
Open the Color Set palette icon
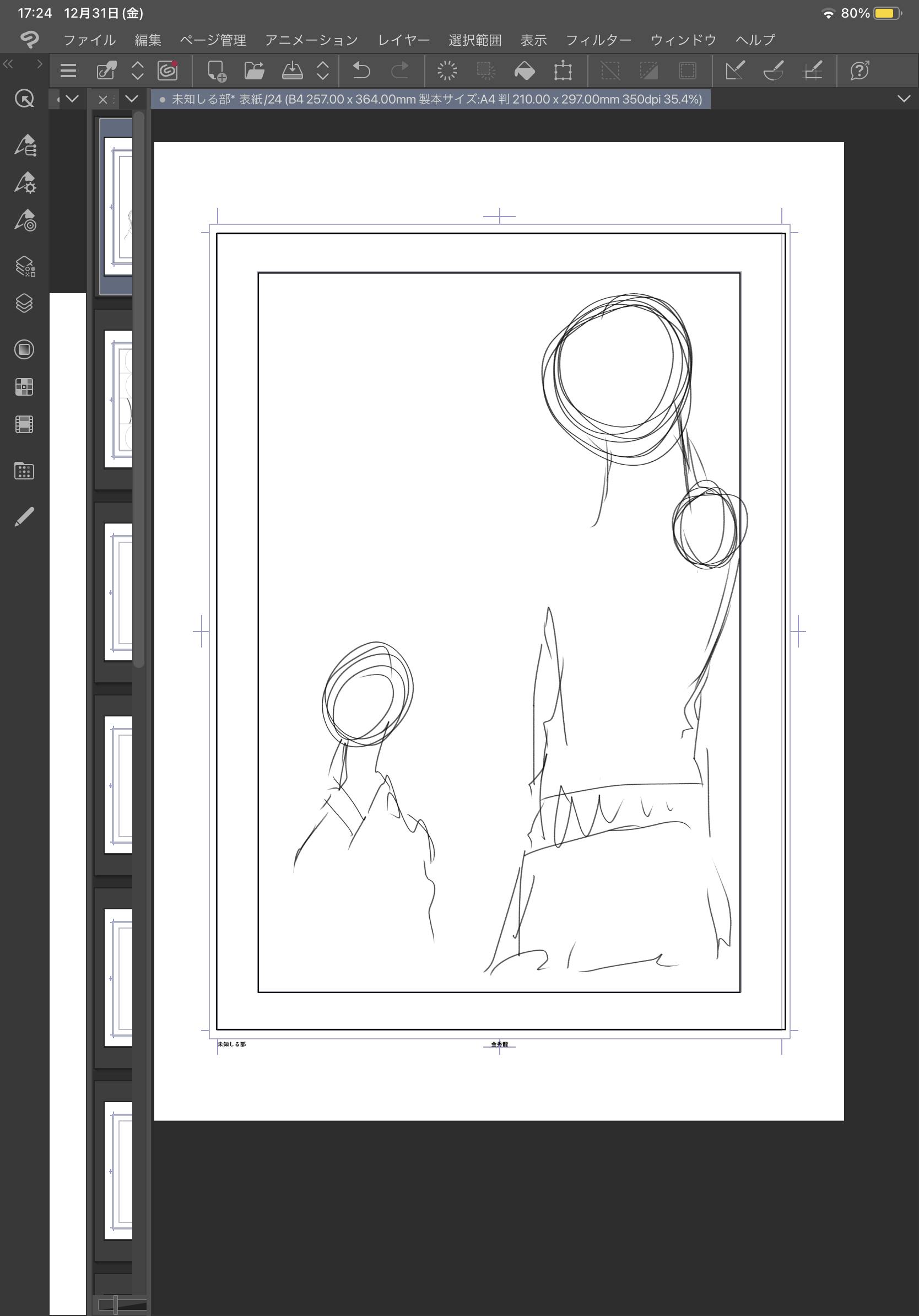[24, 387]
